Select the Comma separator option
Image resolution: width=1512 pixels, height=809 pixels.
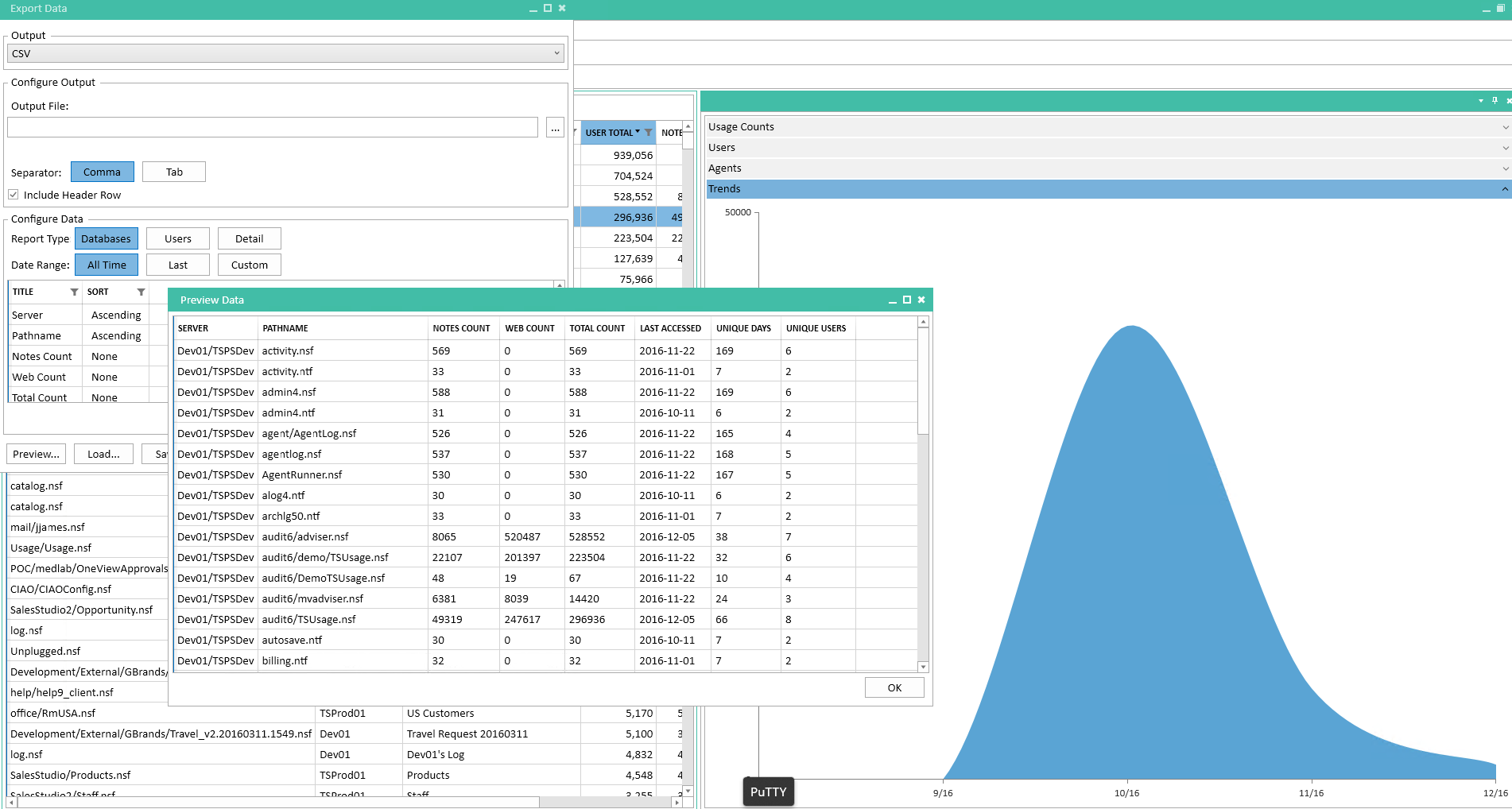click(x=102, y=172)
